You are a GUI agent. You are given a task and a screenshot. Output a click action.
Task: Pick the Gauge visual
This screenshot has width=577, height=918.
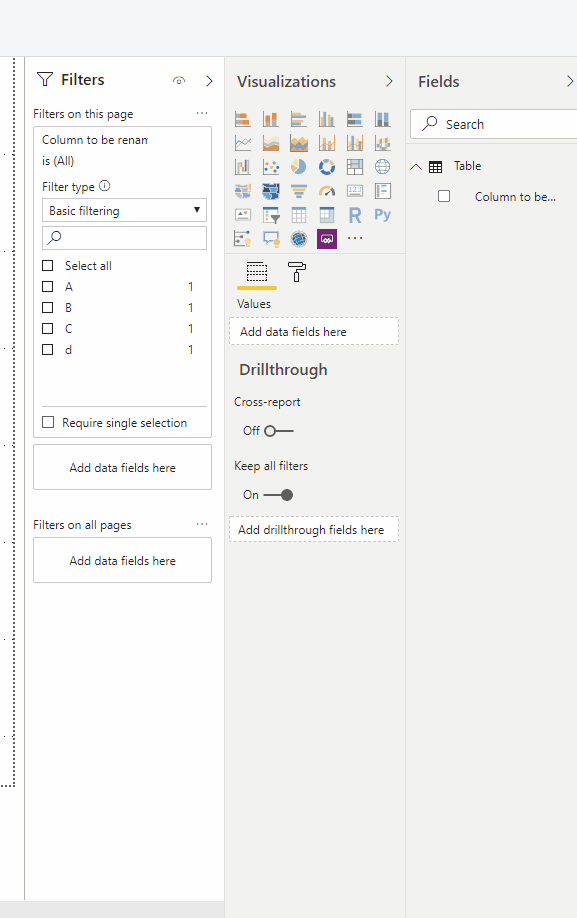pos(327,191)
